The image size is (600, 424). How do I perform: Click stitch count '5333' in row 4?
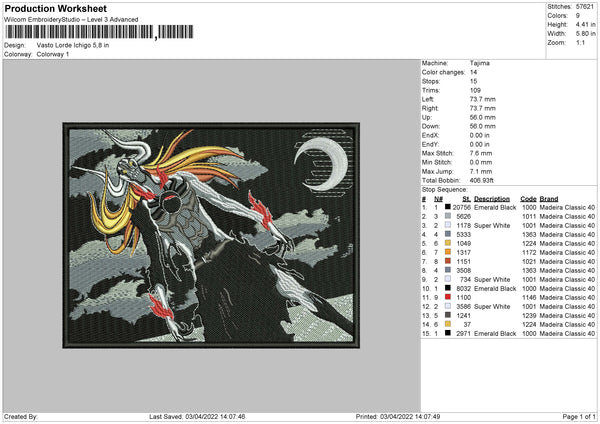tap(463, 235)
